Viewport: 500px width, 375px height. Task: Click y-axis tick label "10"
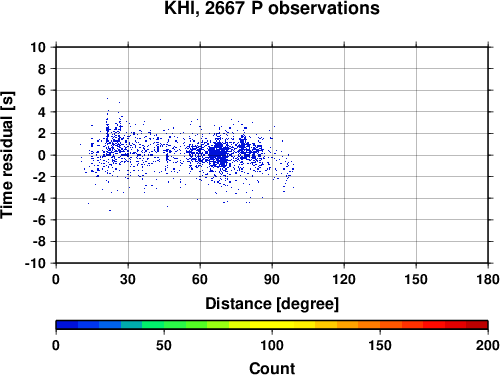[x=38, y=47]
